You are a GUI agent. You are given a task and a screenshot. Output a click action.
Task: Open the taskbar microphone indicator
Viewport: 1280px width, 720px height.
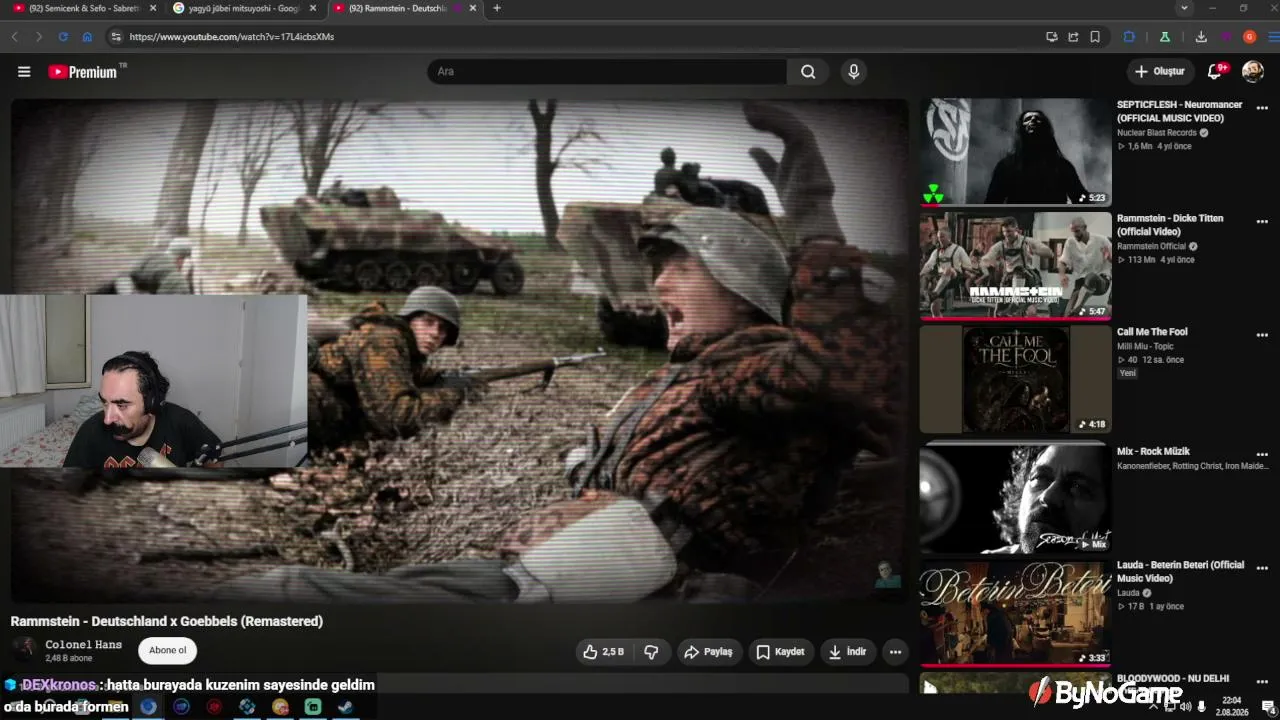[x=1201, y=707]
